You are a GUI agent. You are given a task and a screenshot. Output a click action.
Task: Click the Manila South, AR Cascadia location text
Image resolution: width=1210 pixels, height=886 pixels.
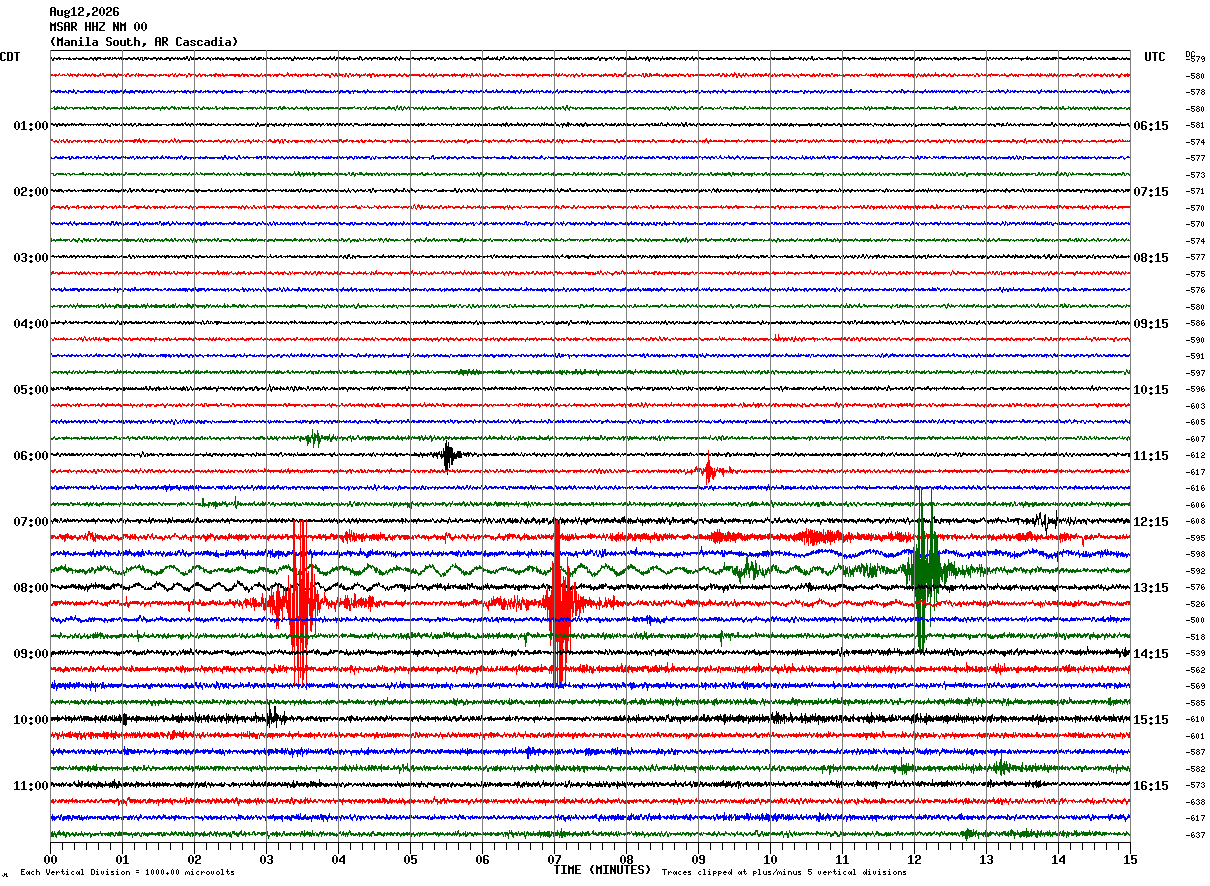[144, 42]
